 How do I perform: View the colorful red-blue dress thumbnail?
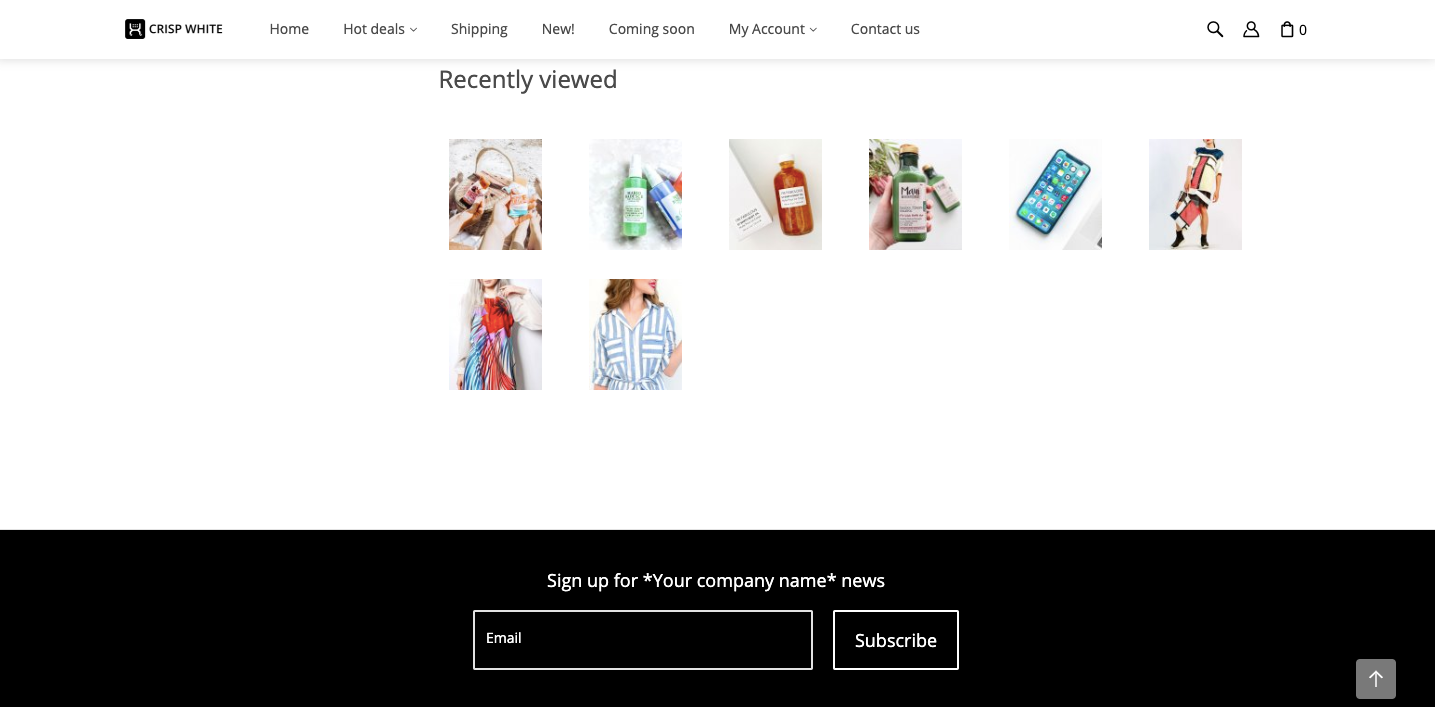495,334
